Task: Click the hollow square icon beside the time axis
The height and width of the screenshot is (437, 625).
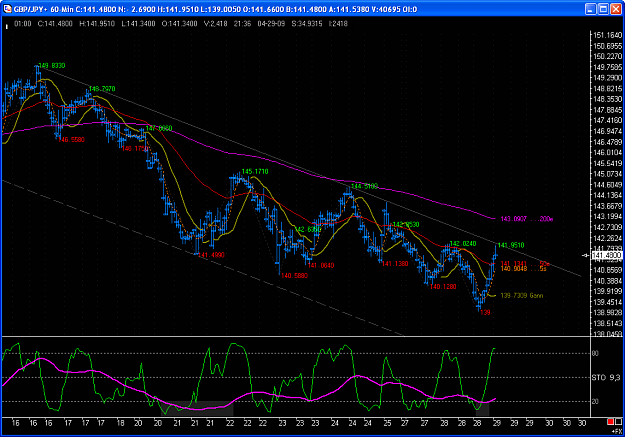Action: [x=618, y=422]
